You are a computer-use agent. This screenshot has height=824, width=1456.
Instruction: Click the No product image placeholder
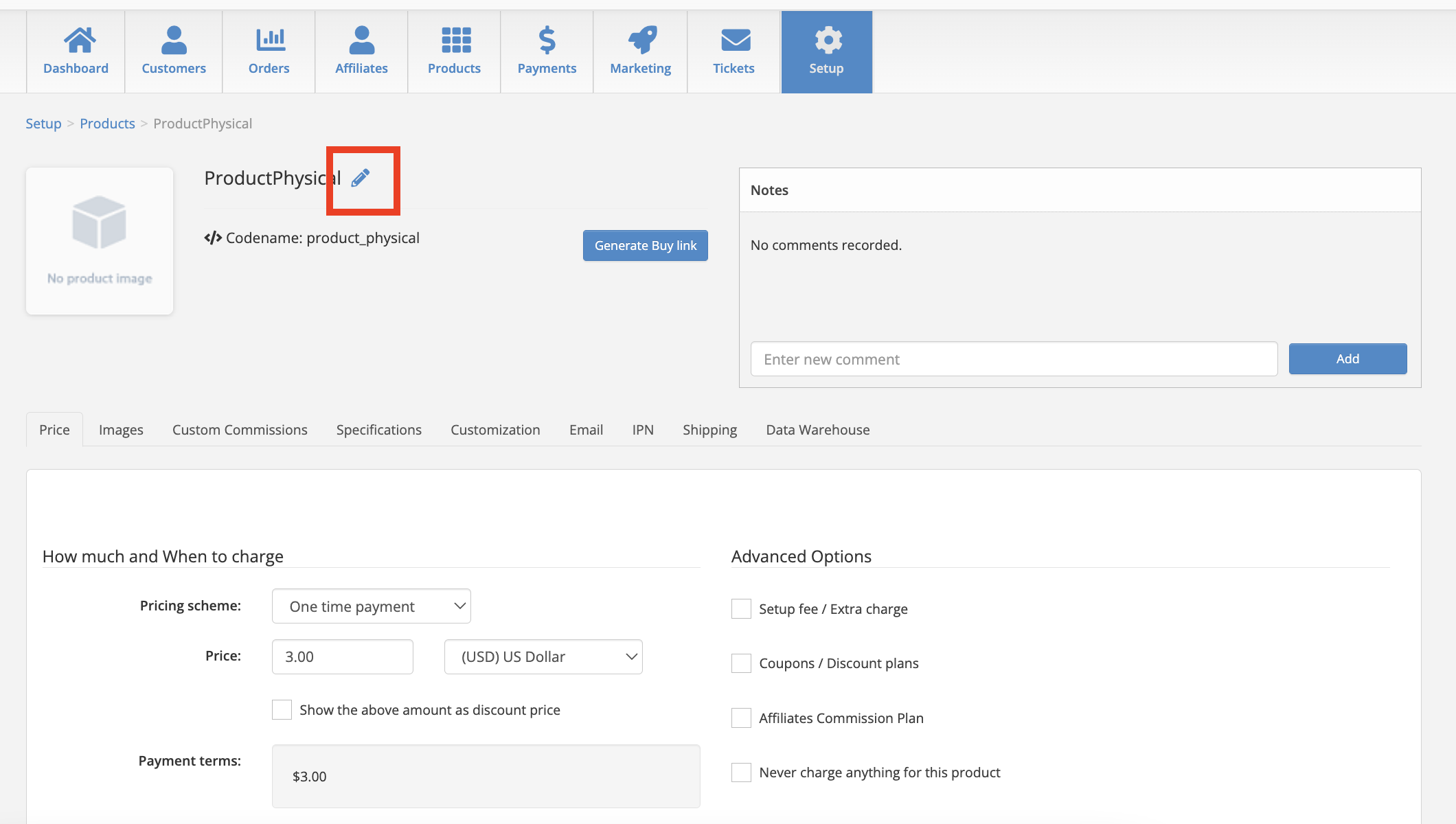coord(100,241)
